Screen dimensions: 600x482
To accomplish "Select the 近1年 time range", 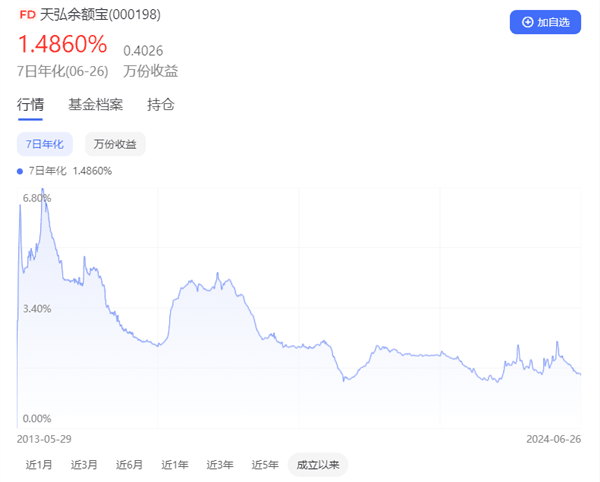I will (174, 465).
